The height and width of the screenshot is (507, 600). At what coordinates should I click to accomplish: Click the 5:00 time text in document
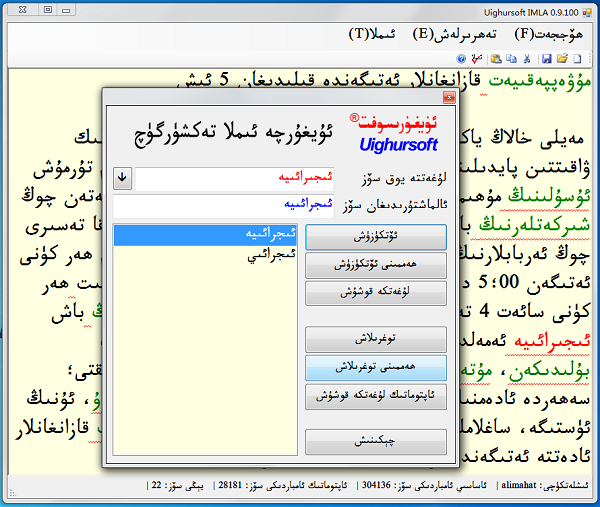pyautogui.click(x=499, y=282)
